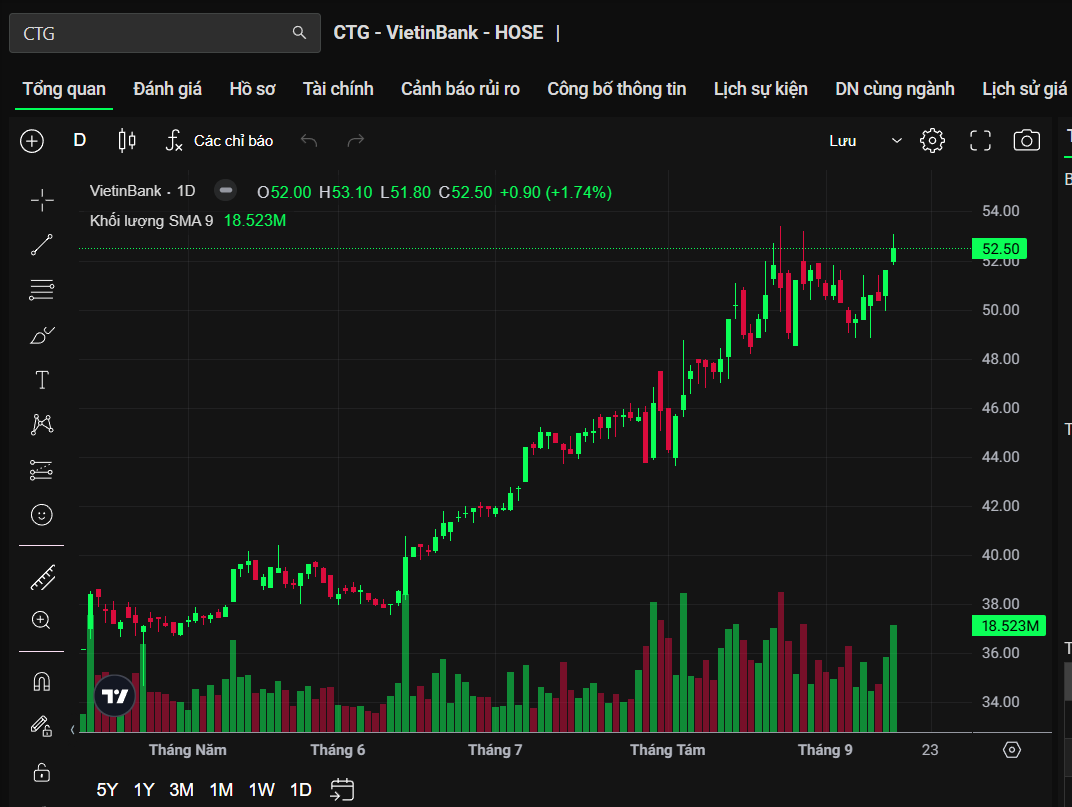
Task: Open chart settings gear
Action: click(x=933, y=141)
